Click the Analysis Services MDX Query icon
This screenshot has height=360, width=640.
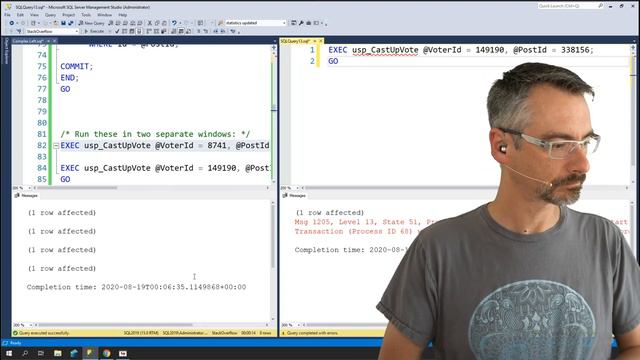(118, 23)
